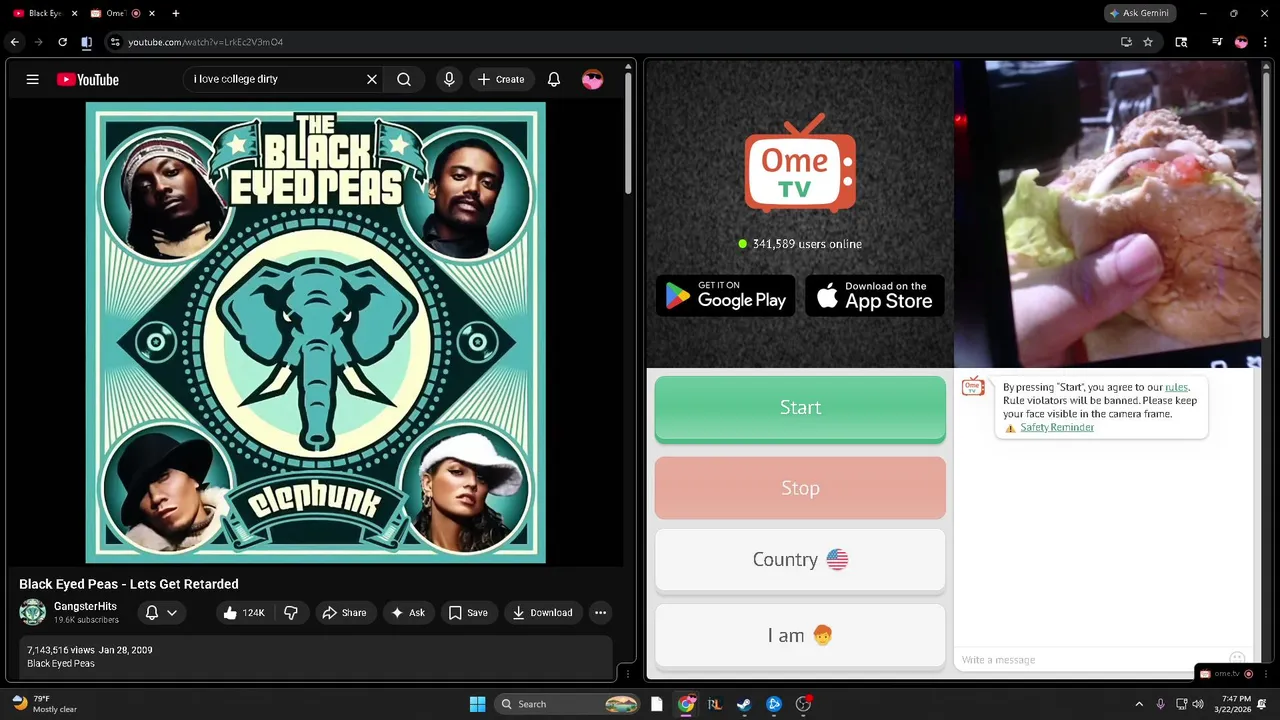Get OmeTV on Google Play
The height and width of the screenshot is (720, 1280).
point(725,295)
